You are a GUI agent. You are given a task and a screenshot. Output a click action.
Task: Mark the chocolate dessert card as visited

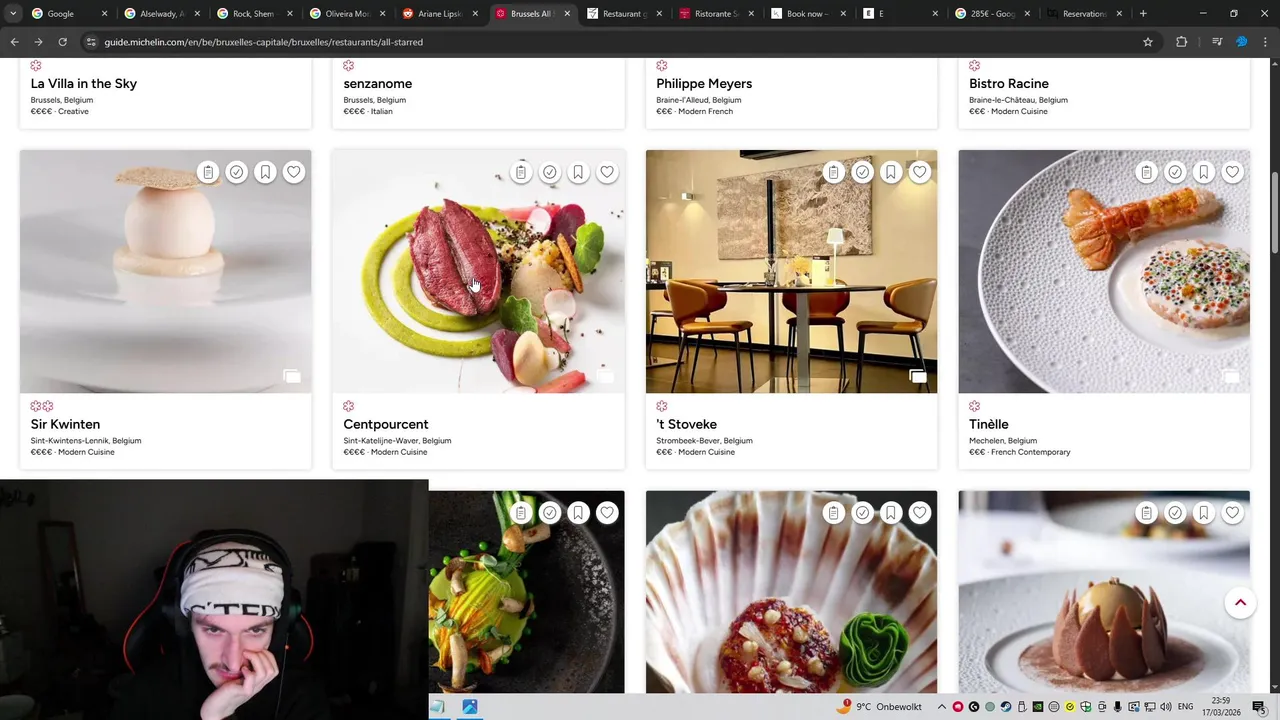click(1175, 513)
